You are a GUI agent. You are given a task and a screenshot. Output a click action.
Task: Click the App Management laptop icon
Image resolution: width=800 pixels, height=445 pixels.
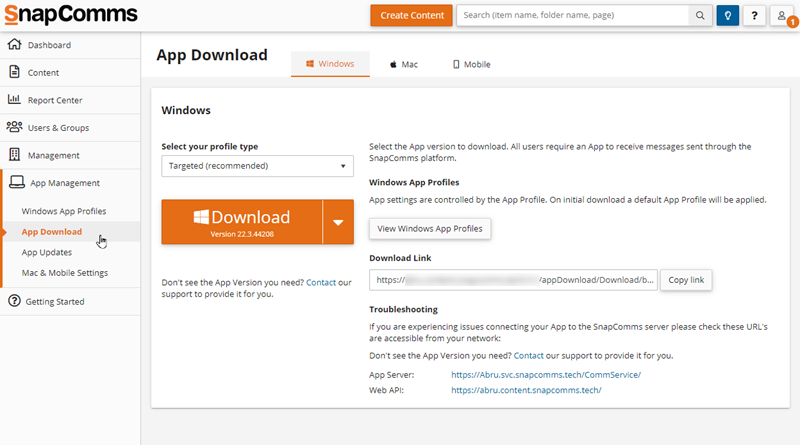(x=17, y=182)
